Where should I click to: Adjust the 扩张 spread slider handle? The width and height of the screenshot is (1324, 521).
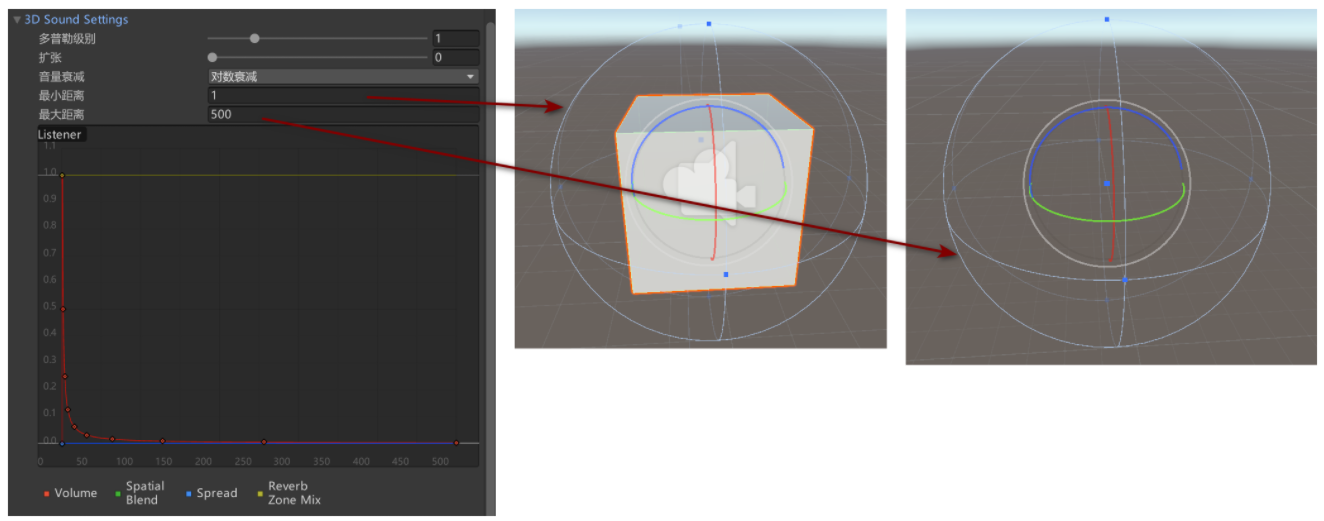coord(212,58)
